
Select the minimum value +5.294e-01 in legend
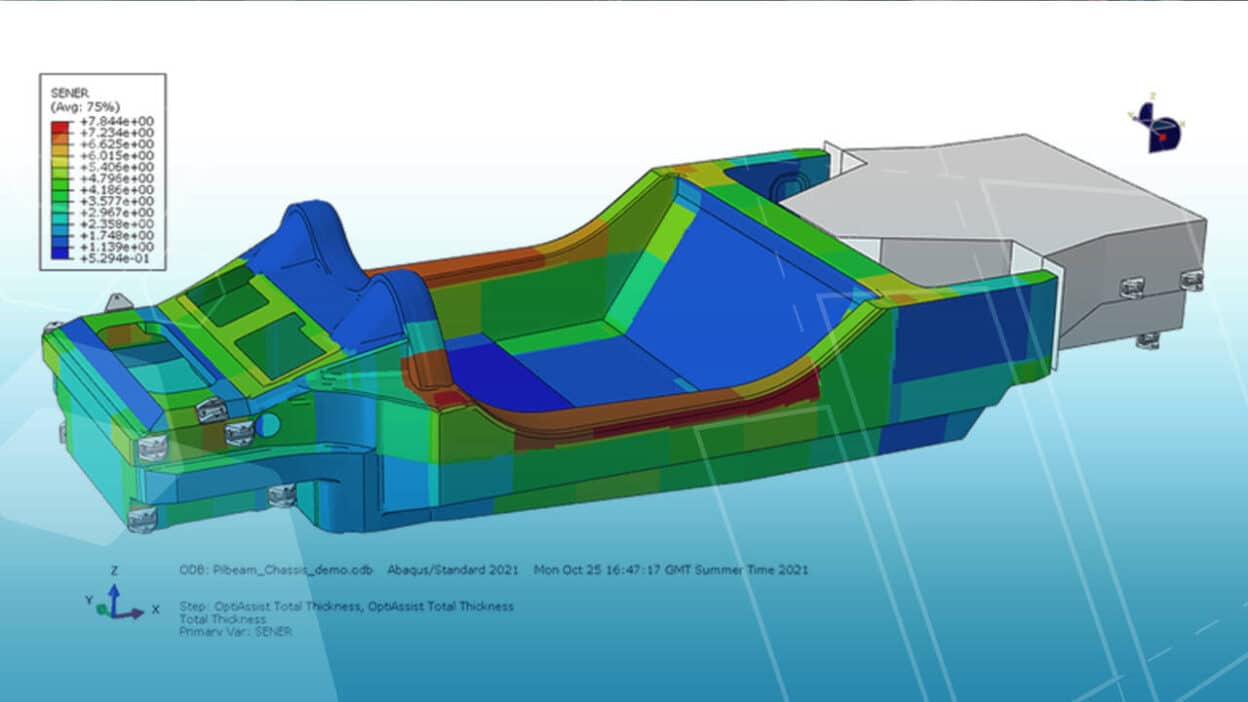point(116,258)
